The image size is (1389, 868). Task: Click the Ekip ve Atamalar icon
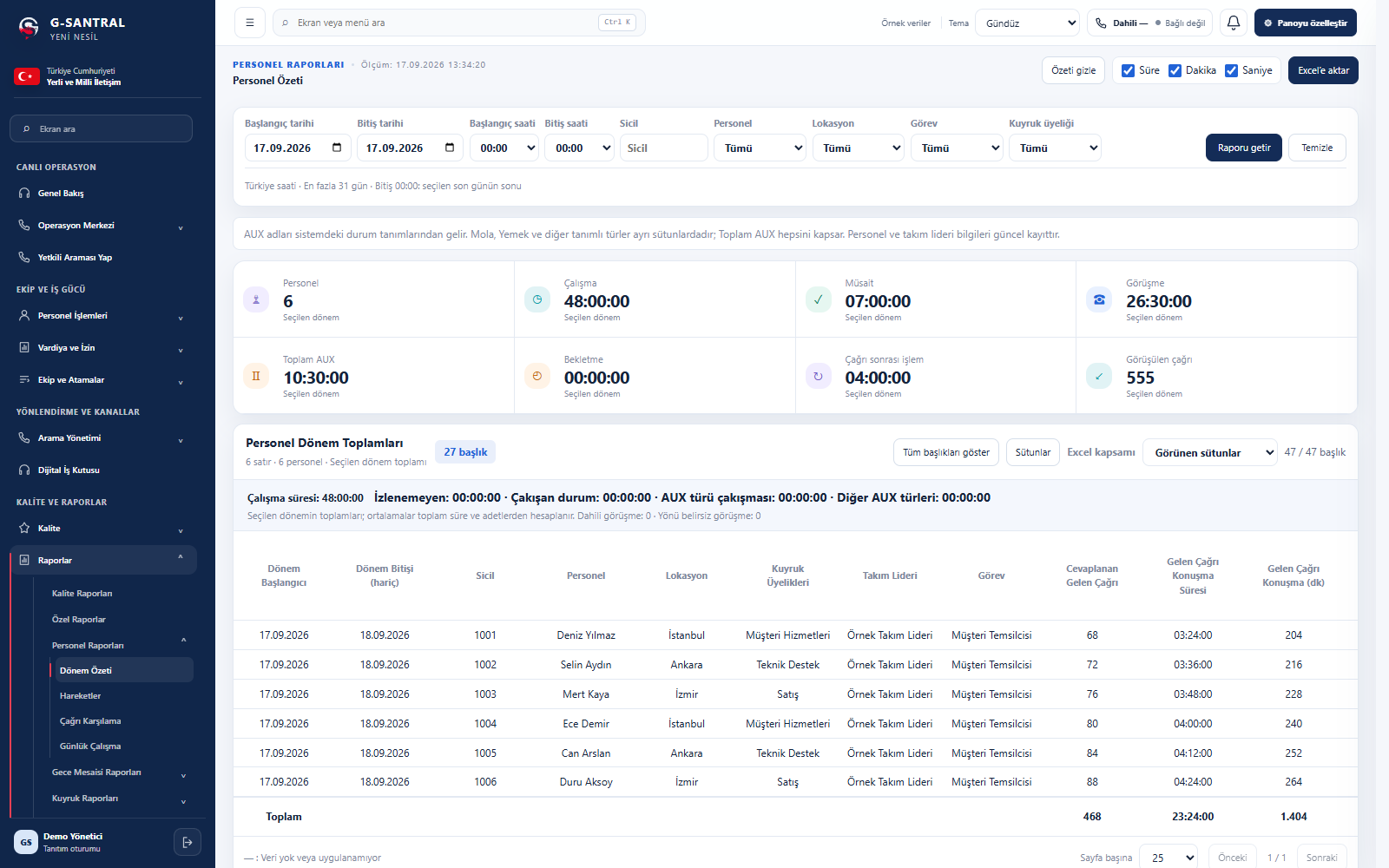pos(24,379)
